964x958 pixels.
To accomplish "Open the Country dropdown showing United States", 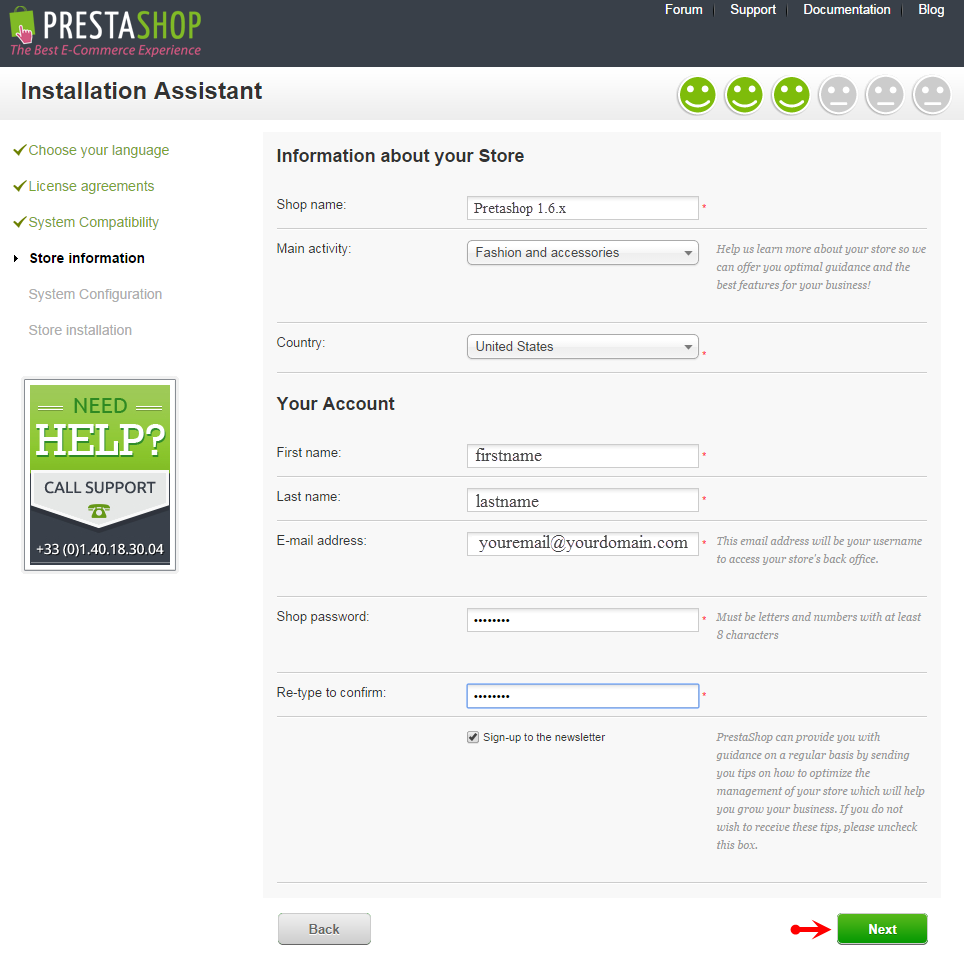I will pos(582,347).
